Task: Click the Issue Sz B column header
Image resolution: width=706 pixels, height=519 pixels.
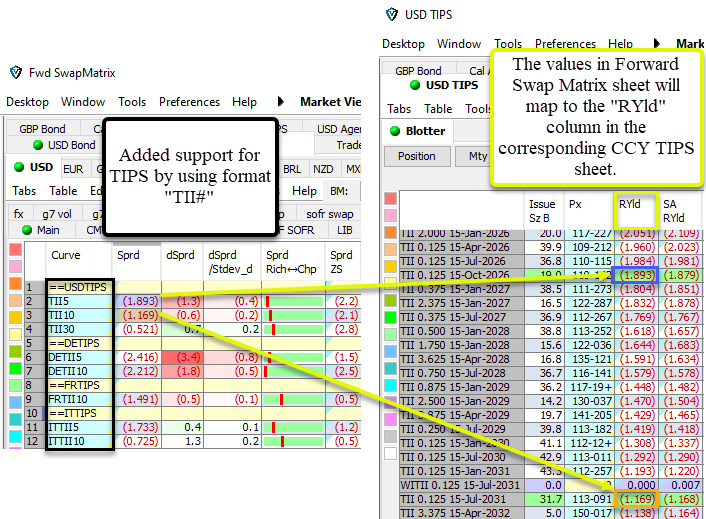Action: pyautogui.click(x=543, y=210)
